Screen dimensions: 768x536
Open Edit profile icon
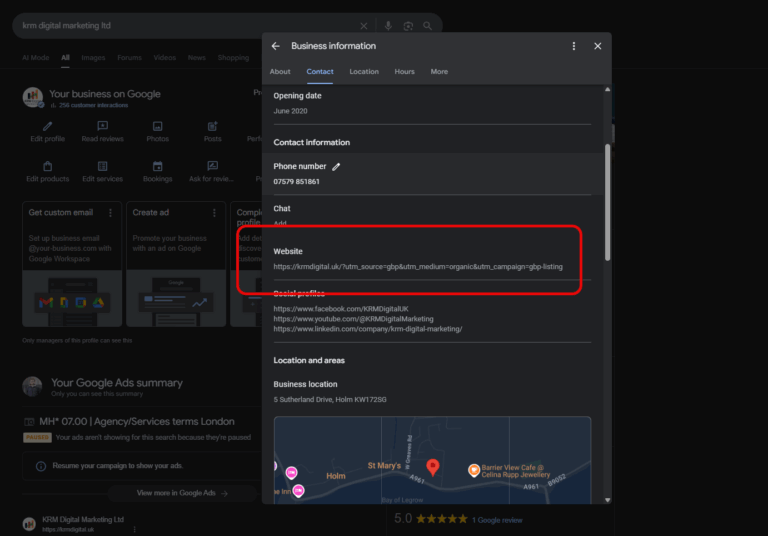(x=48, y=127)
